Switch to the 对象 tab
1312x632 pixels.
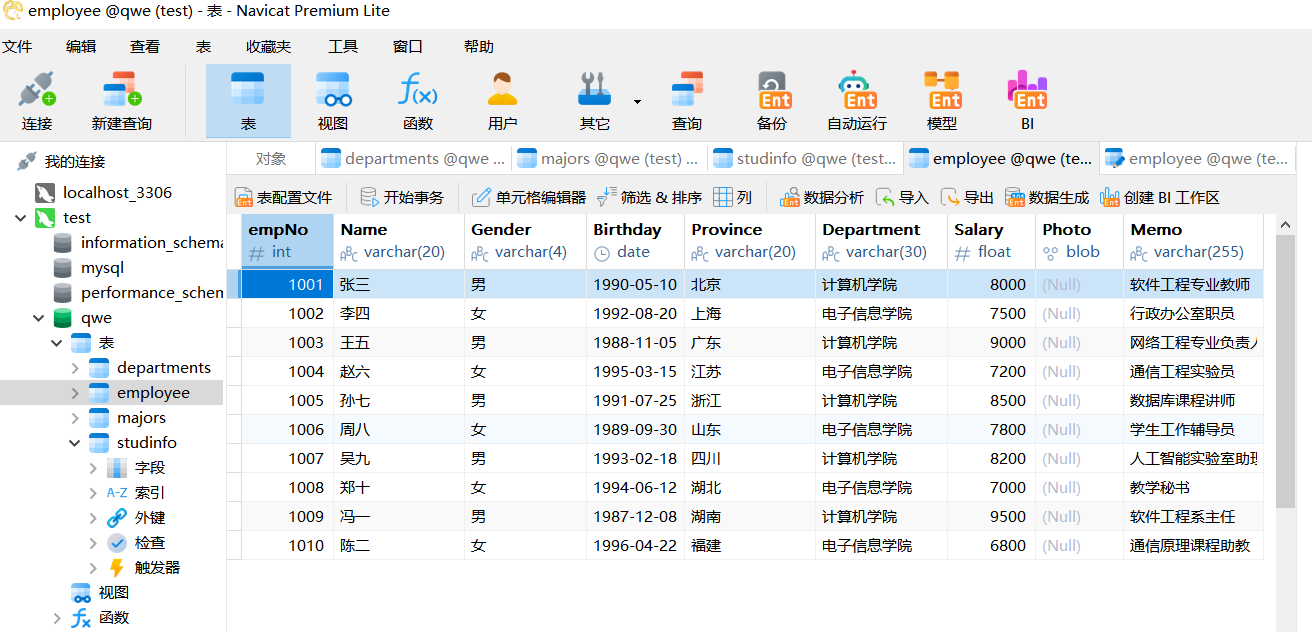point(271,158)
